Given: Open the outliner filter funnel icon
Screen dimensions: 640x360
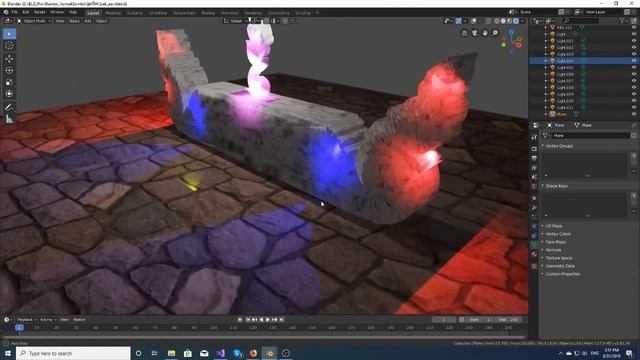Looking at the screenshot, I should (623, 20).
